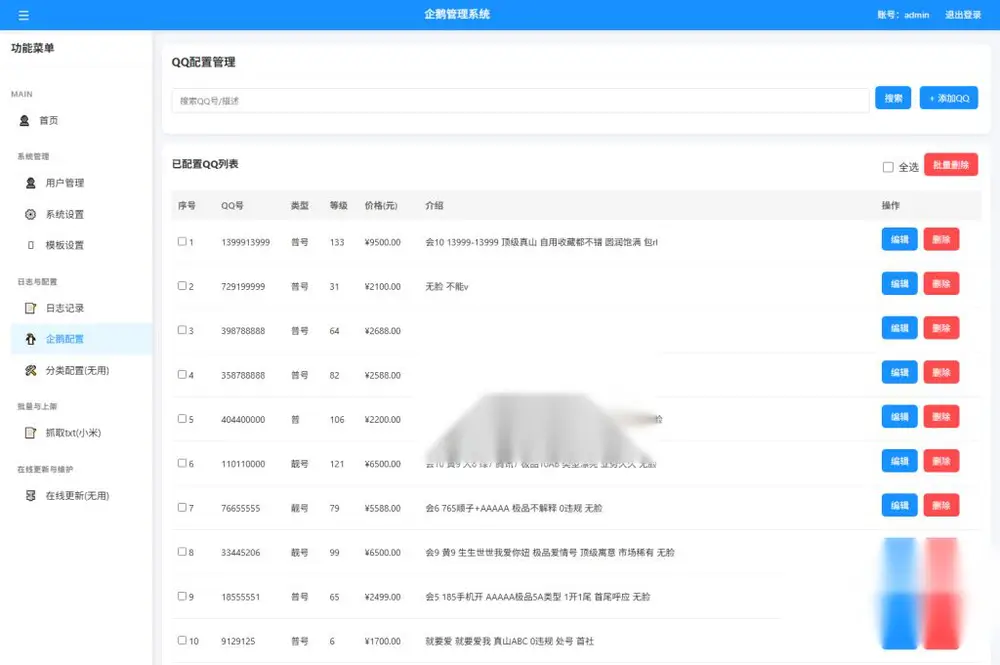Focus the 搜索QQ号/描述 search field

coord(520,101)
